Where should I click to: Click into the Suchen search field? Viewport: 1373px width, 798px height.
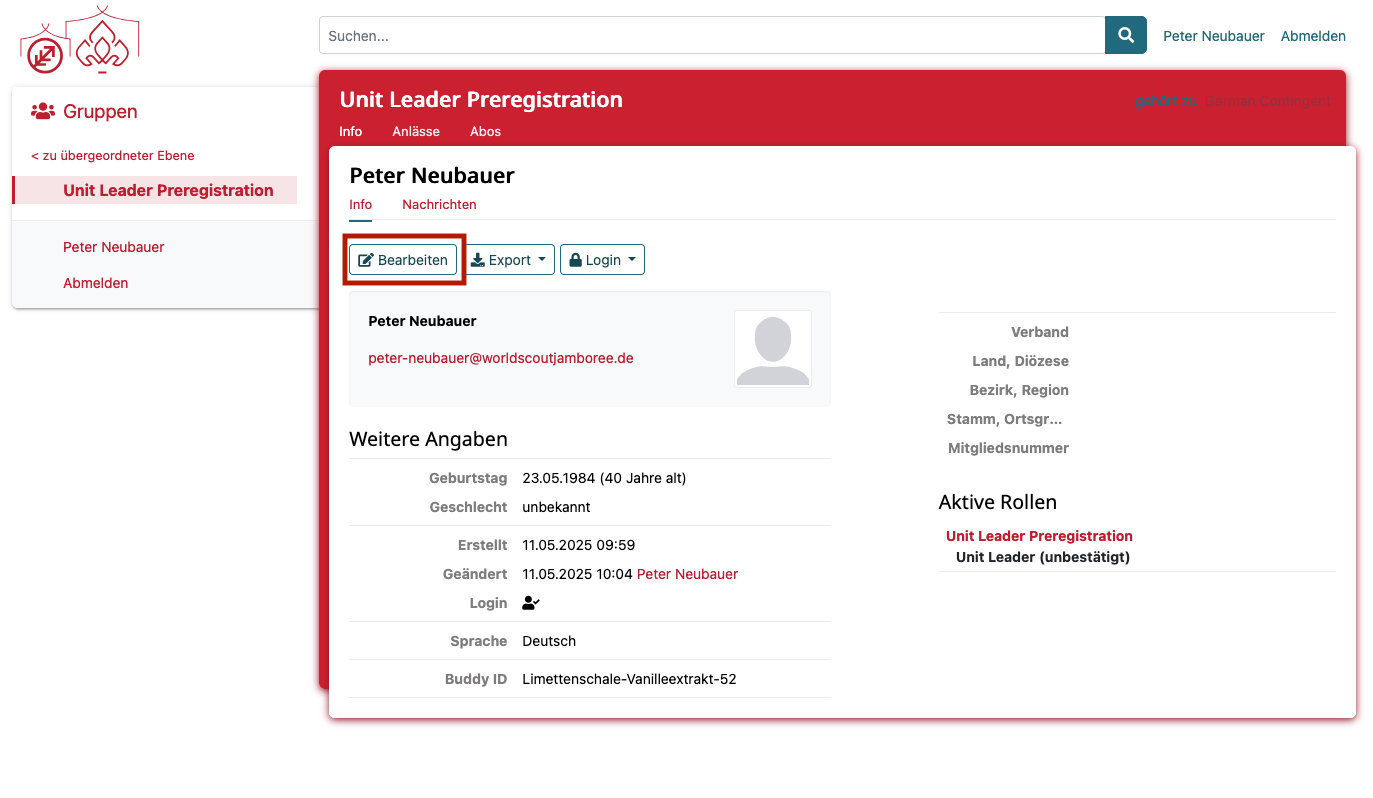[711, 36]
